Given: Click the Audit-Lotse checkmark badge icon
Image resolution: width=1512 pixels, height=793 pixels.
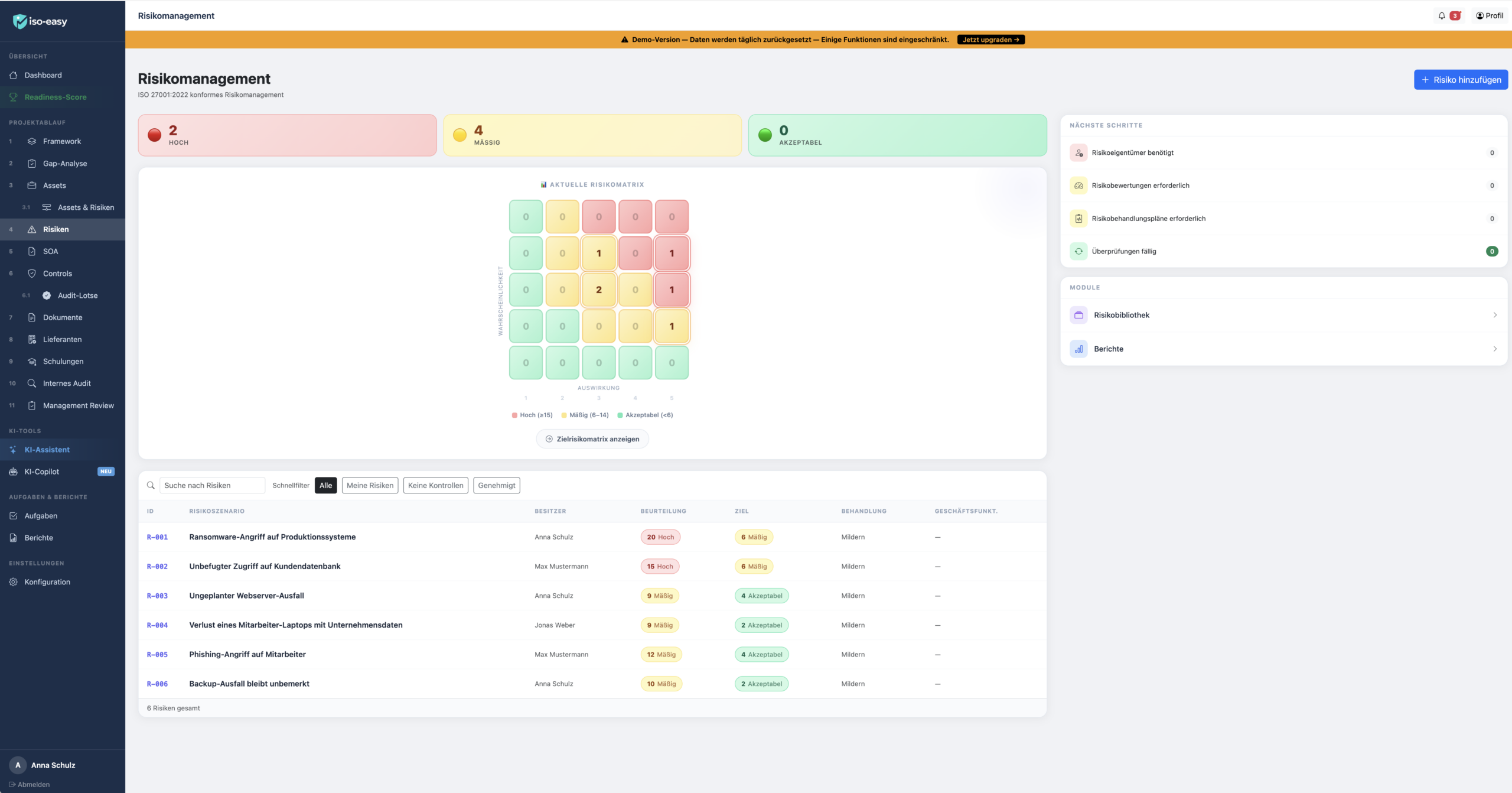Looking at the screenshot, I should coord(47,295).
